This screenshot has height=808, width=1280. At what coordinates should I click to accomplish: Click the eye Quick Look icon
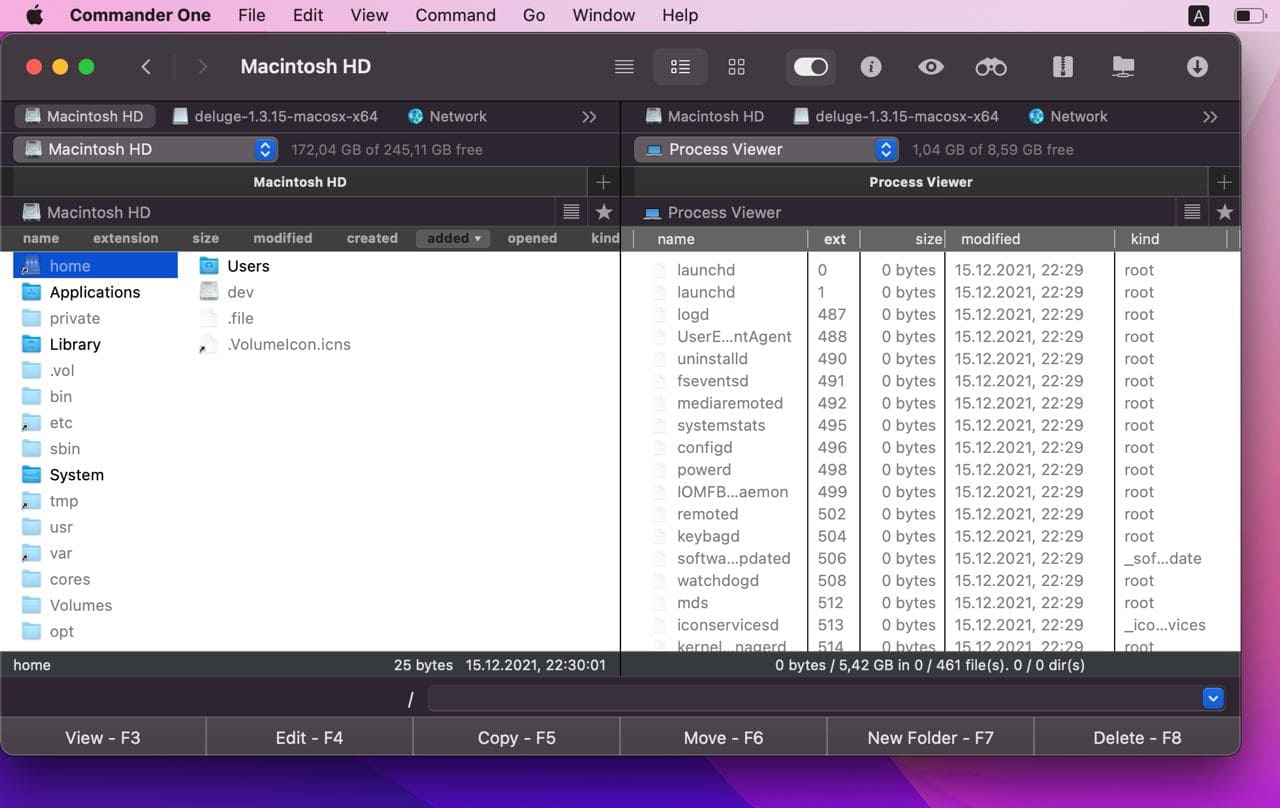[x=931, y=67]
